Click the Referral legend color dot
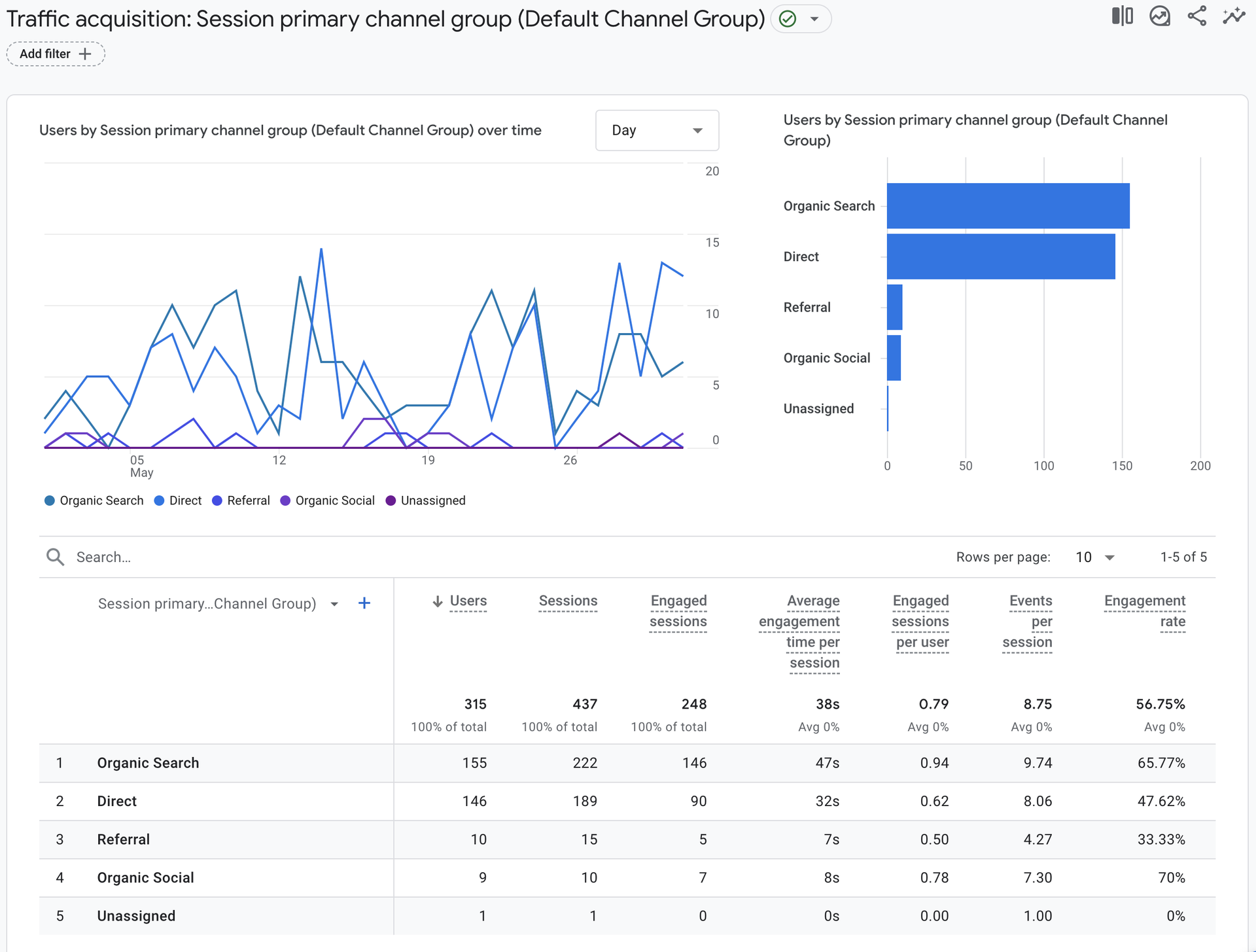The height and width of the screenshot is (952, 1256). [217, 501]
